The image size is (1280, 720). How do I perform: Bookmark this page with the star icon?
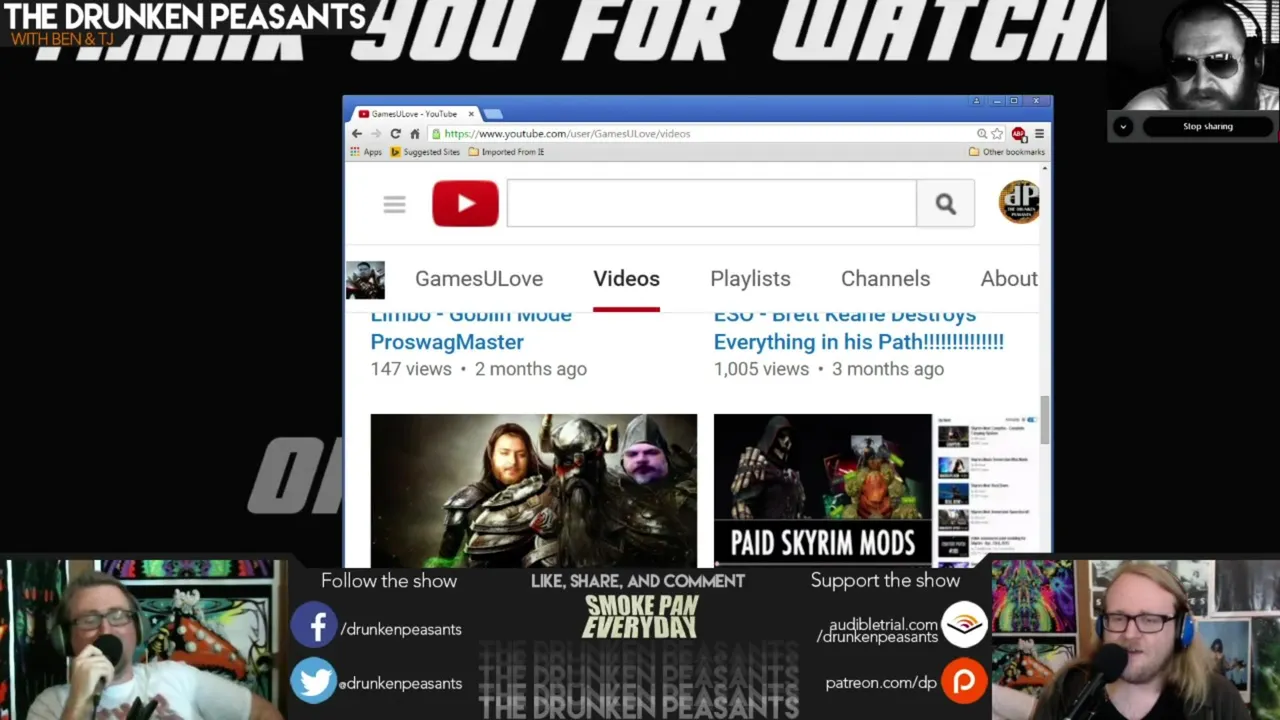(x=997, y=134)
